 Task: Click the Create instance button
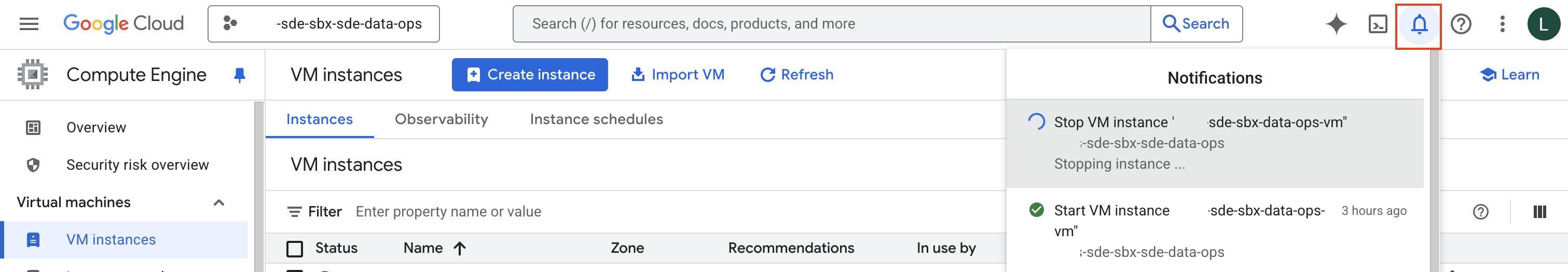coord(530,75)
